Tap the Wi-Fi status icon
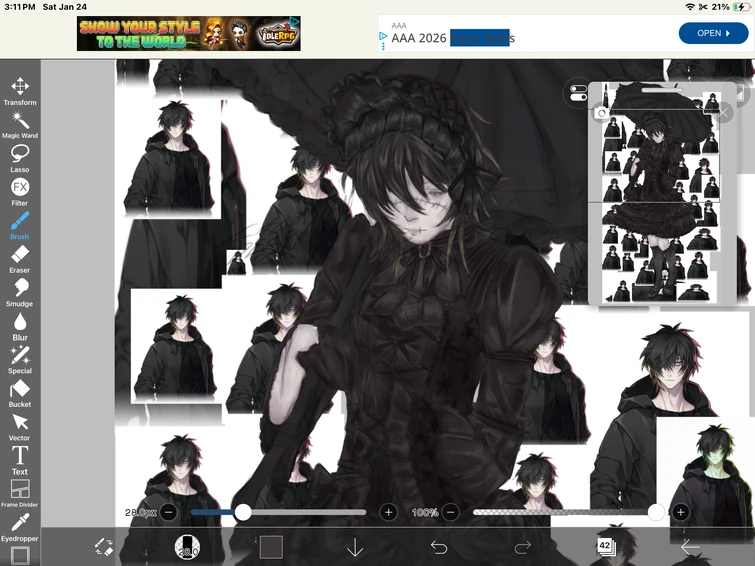Image resolution: width=755 pixels, height=566 pixels. 690,7
